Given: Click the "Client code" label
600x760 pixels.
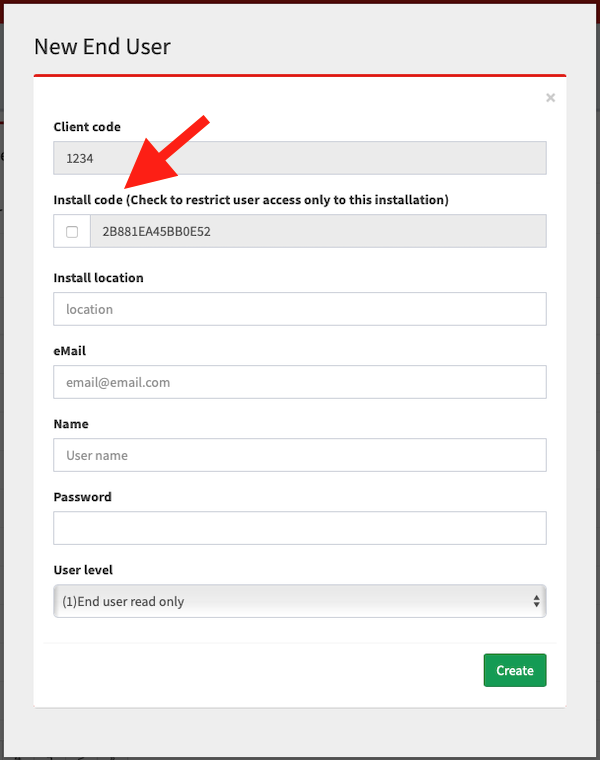Looking at the screenshot, I should 87,127.
